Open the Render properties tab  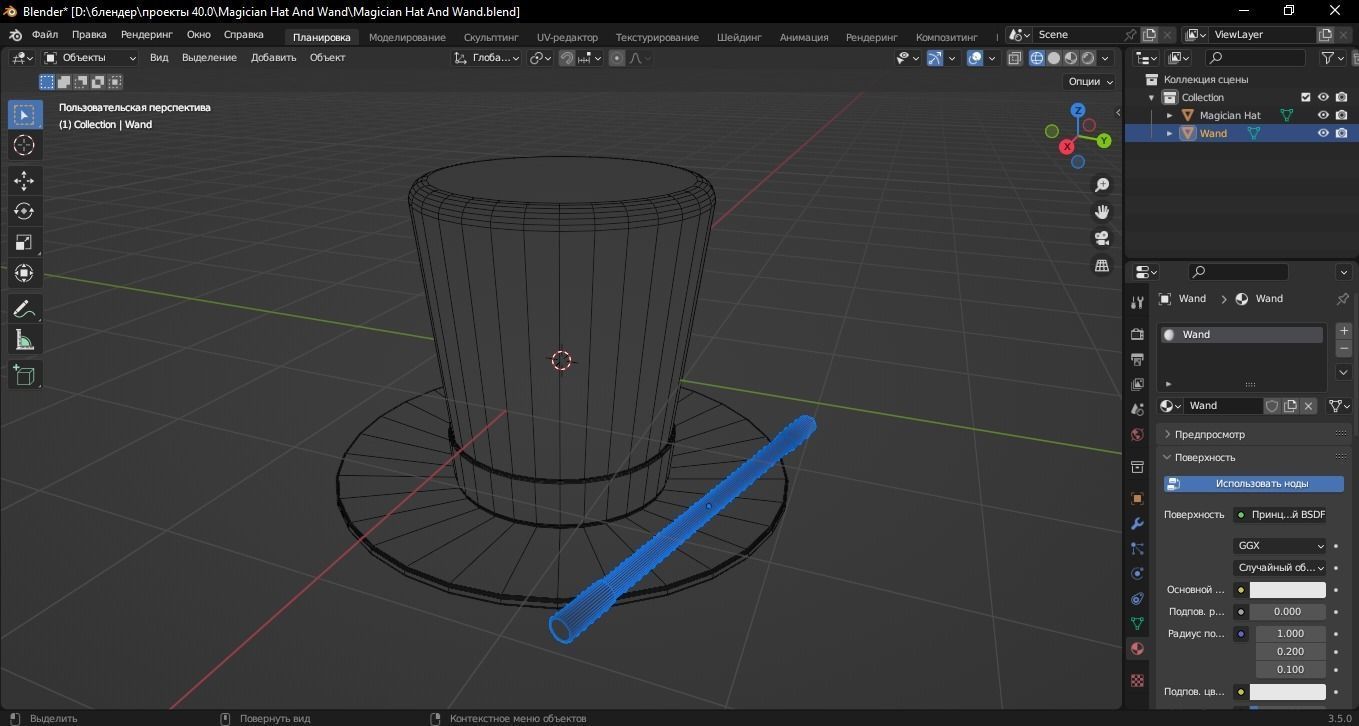click(1137, 334)
